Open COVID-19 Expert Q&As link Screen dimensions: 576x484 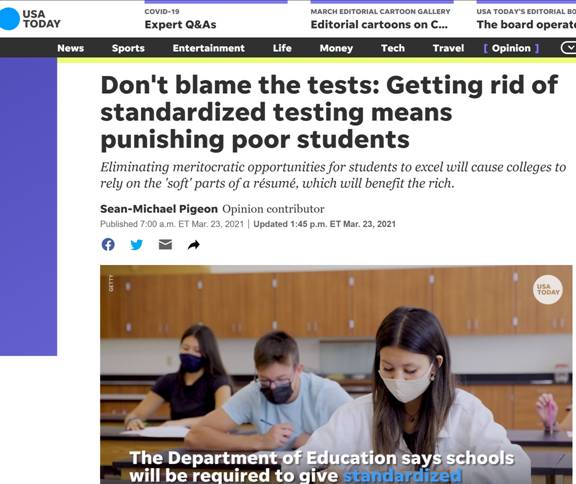point(180,19)
